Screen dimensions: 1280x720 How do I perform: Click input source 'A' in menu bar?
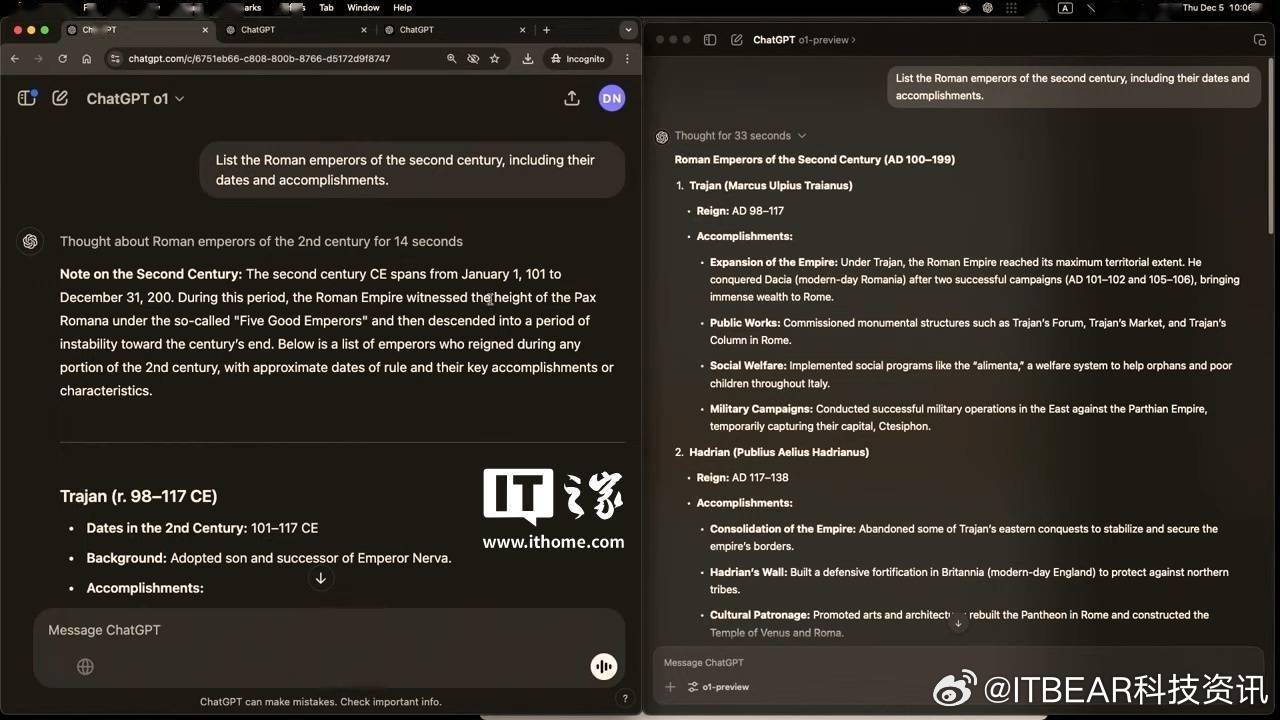click(1065, 7)
